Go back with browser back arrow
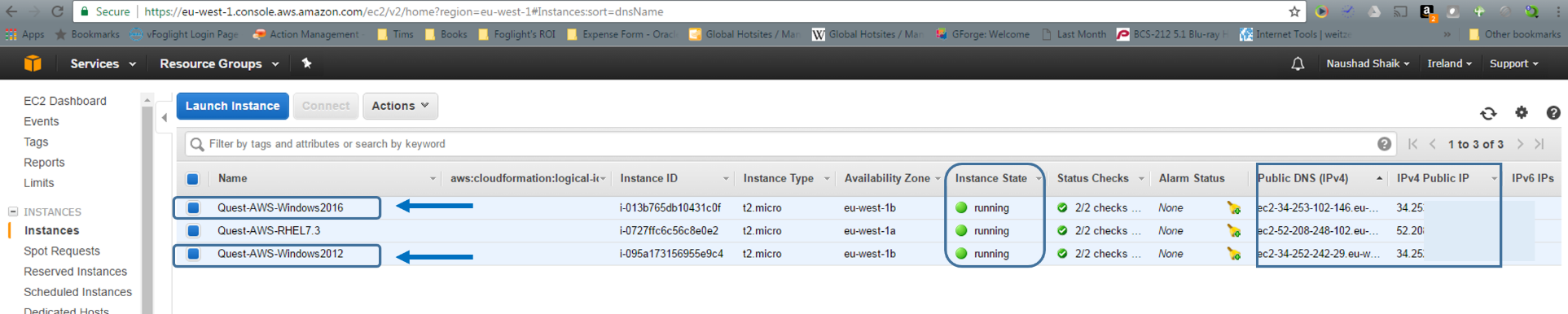 click(x=11, y=11)
